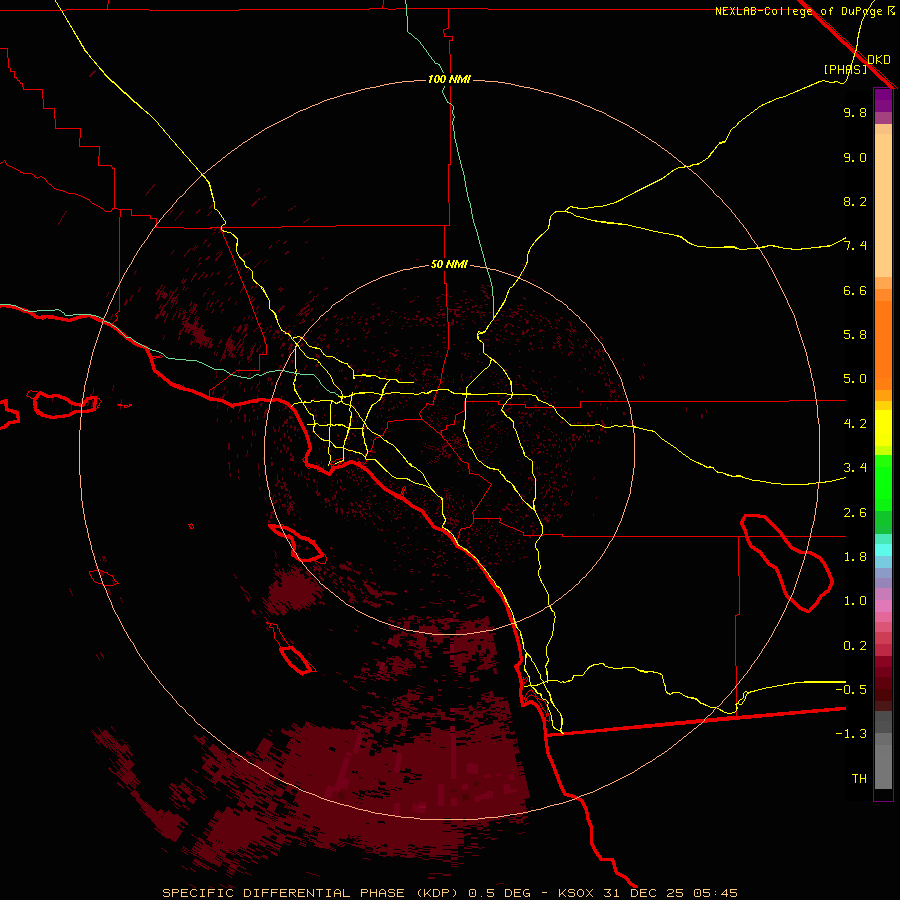
Task: Click the 6.6 color scale value
Action: tap(855, 290)
